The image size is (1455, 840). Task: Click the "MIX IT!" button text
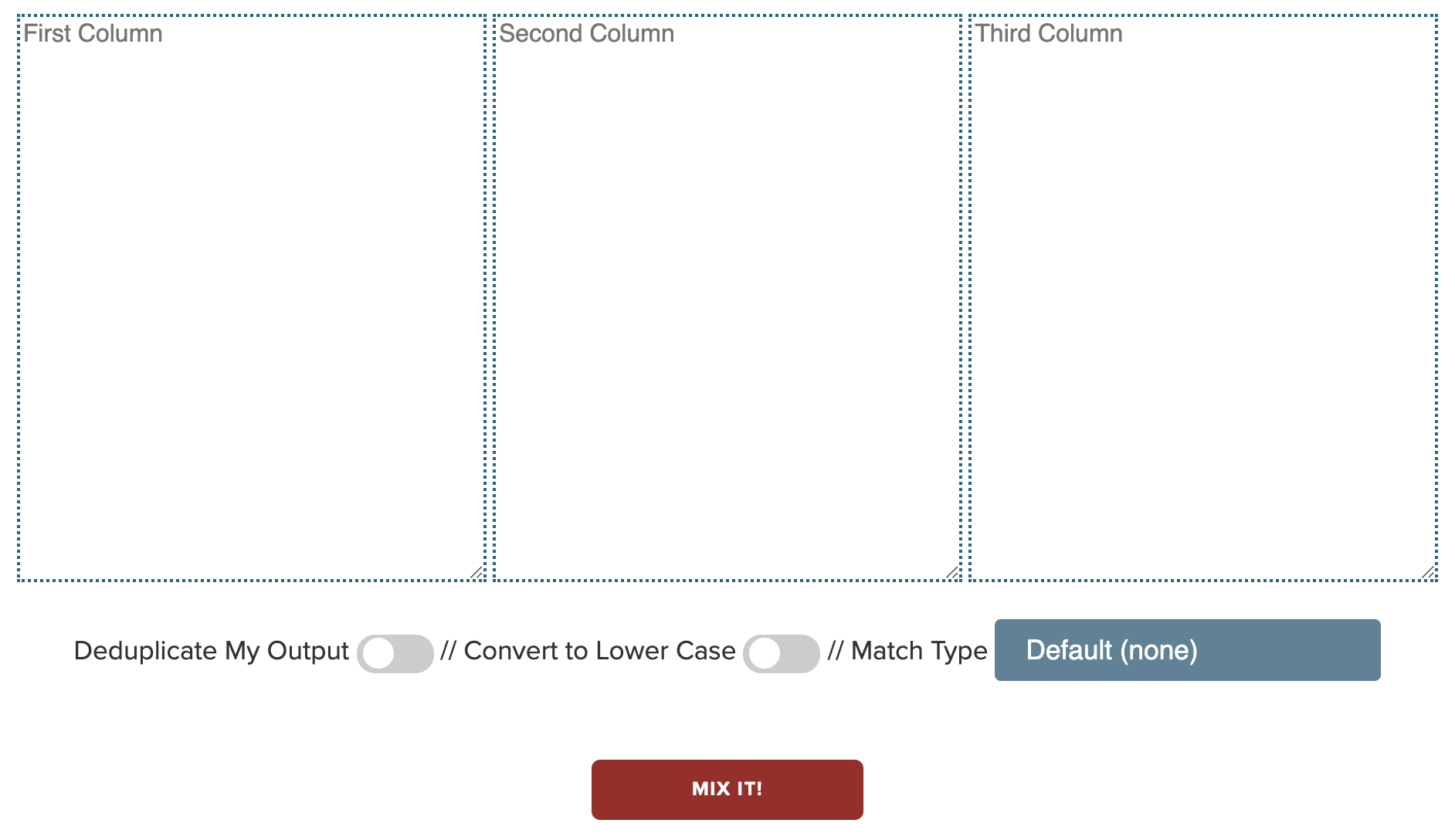point(727,788)
